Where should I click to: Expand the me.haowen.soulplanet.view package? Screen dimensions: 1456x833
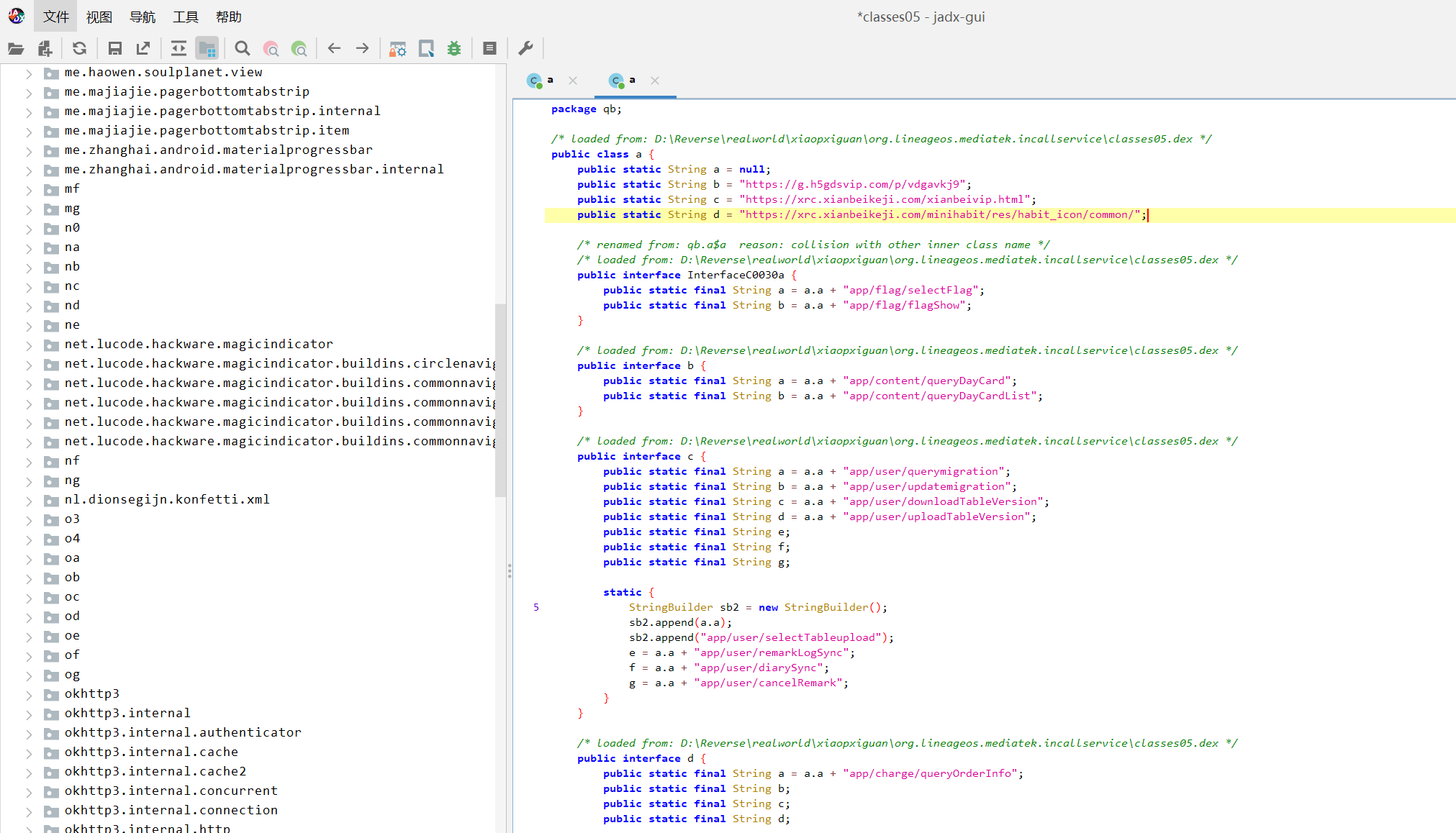(x=29, y=73)
